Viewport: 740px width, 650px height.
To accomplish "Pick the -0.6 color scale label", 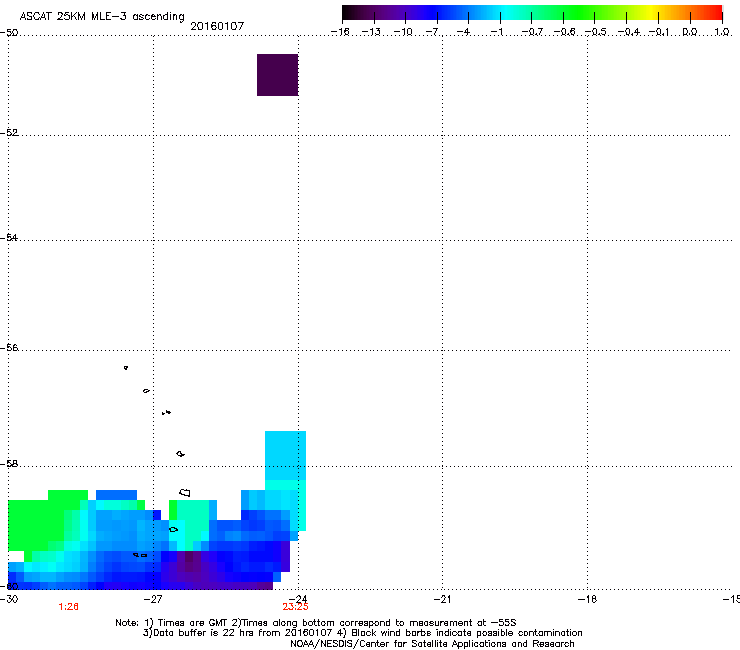I will point(564,32).
